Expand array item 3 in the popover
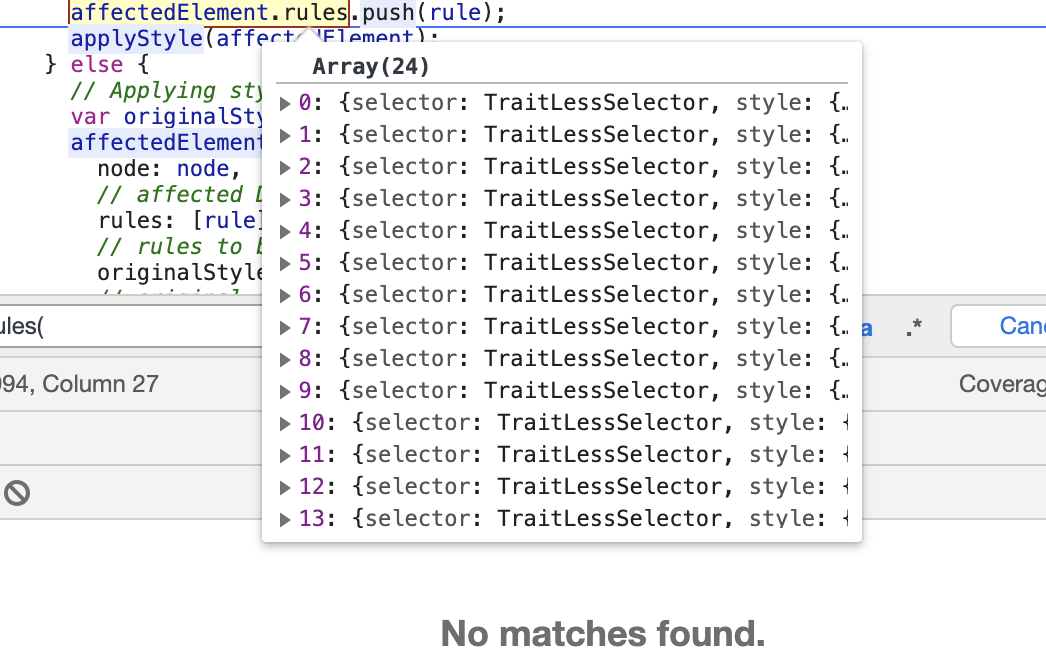 [285, 198]
